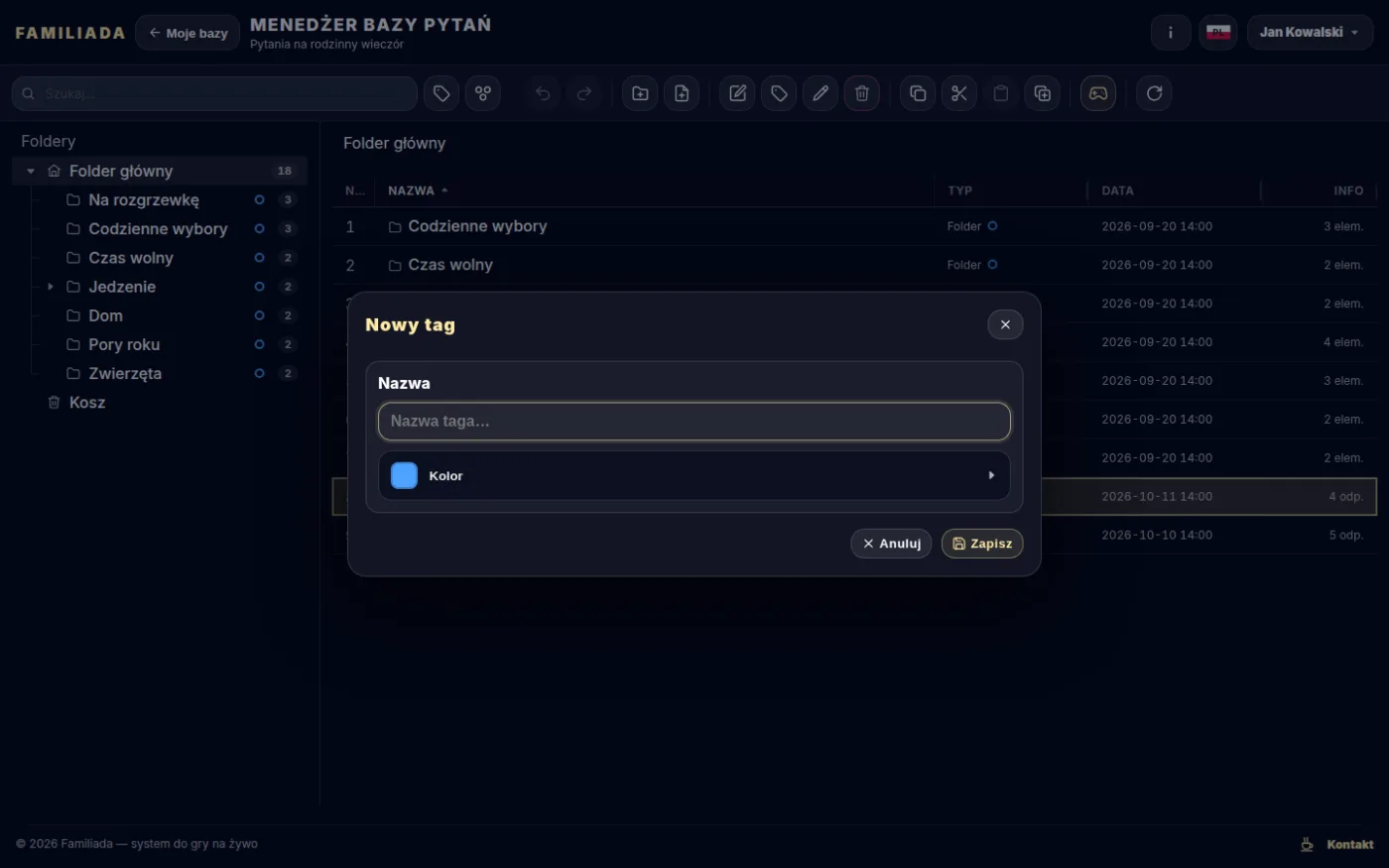Open the info button in header

pyautogui.click(x=1171, y=33)
